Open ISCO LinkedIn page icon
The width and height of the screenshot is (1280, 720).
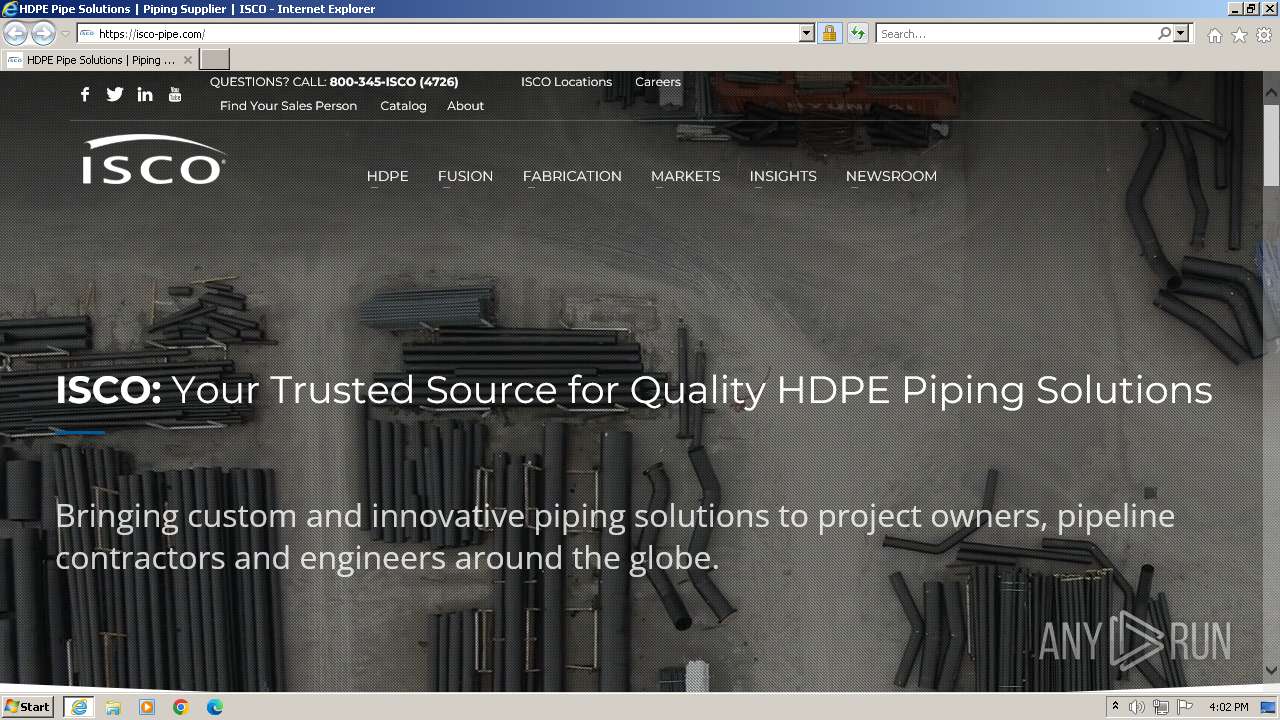click(145, 94)
